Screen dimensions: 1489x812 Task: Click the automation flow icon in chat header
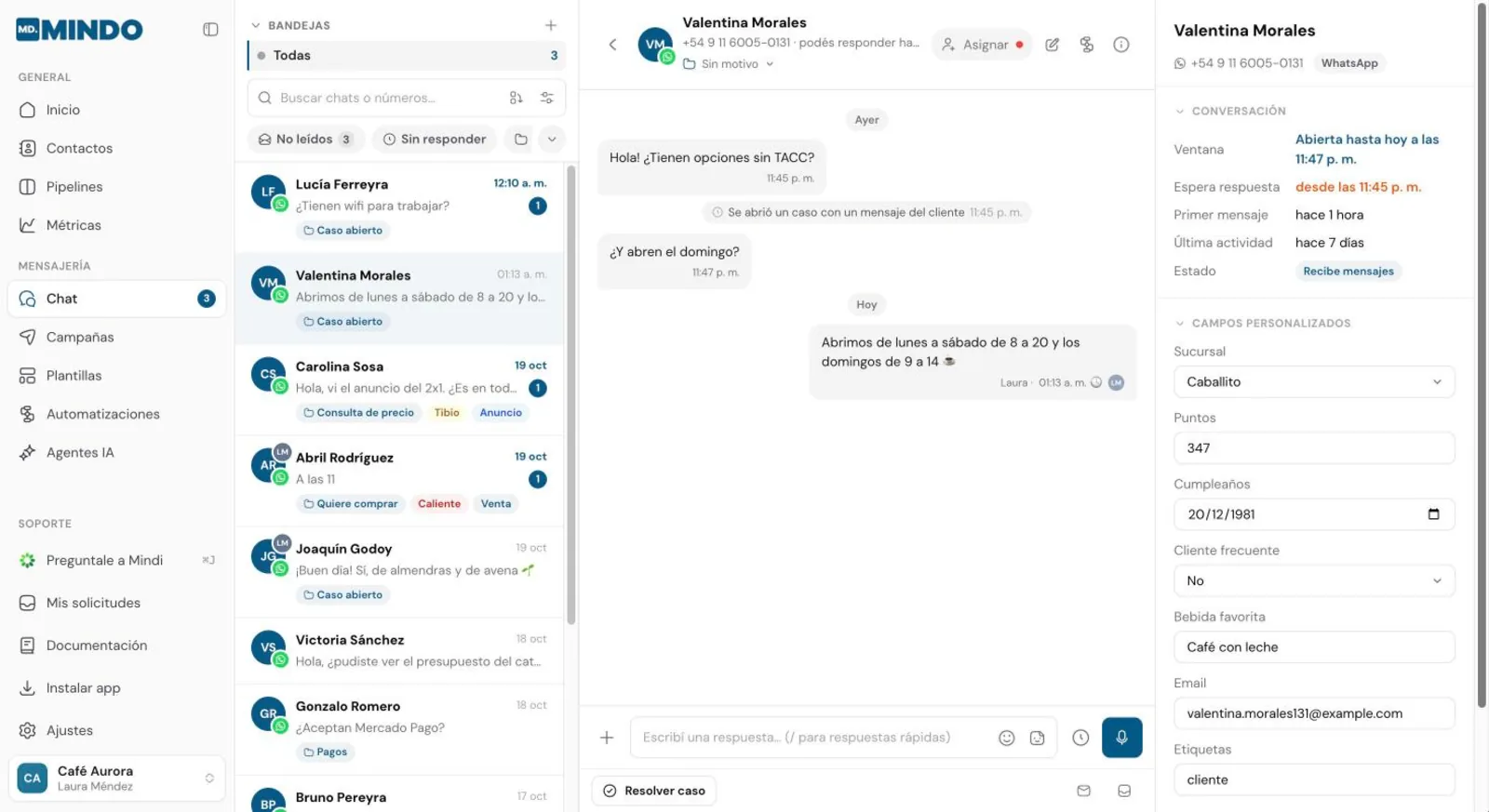coord(1086,45)
